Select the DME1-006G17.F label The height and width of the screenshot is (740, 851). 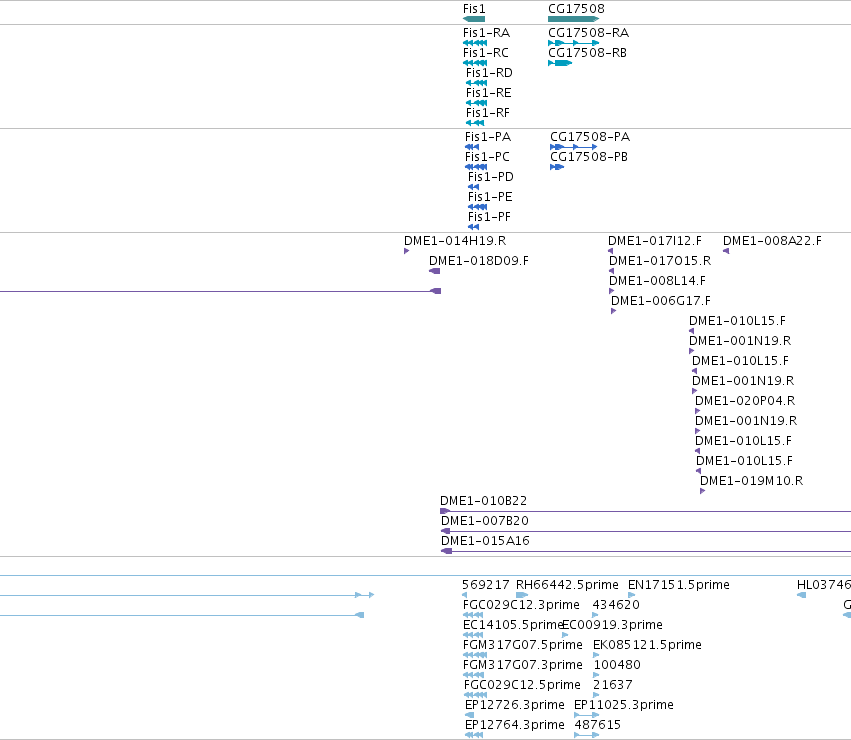point(661,301)
